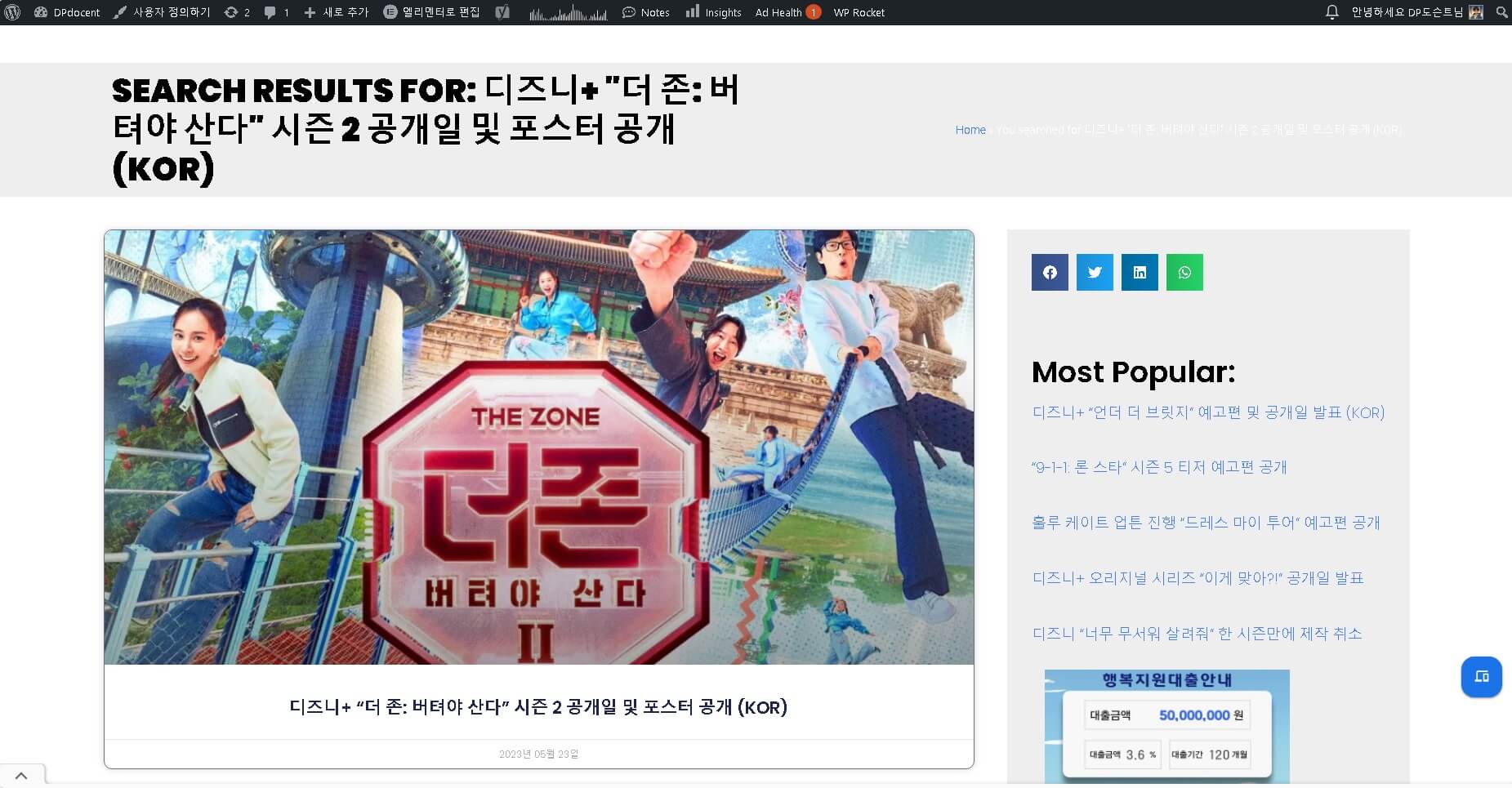Open Insights analytics menu

[x=713, y=12]
